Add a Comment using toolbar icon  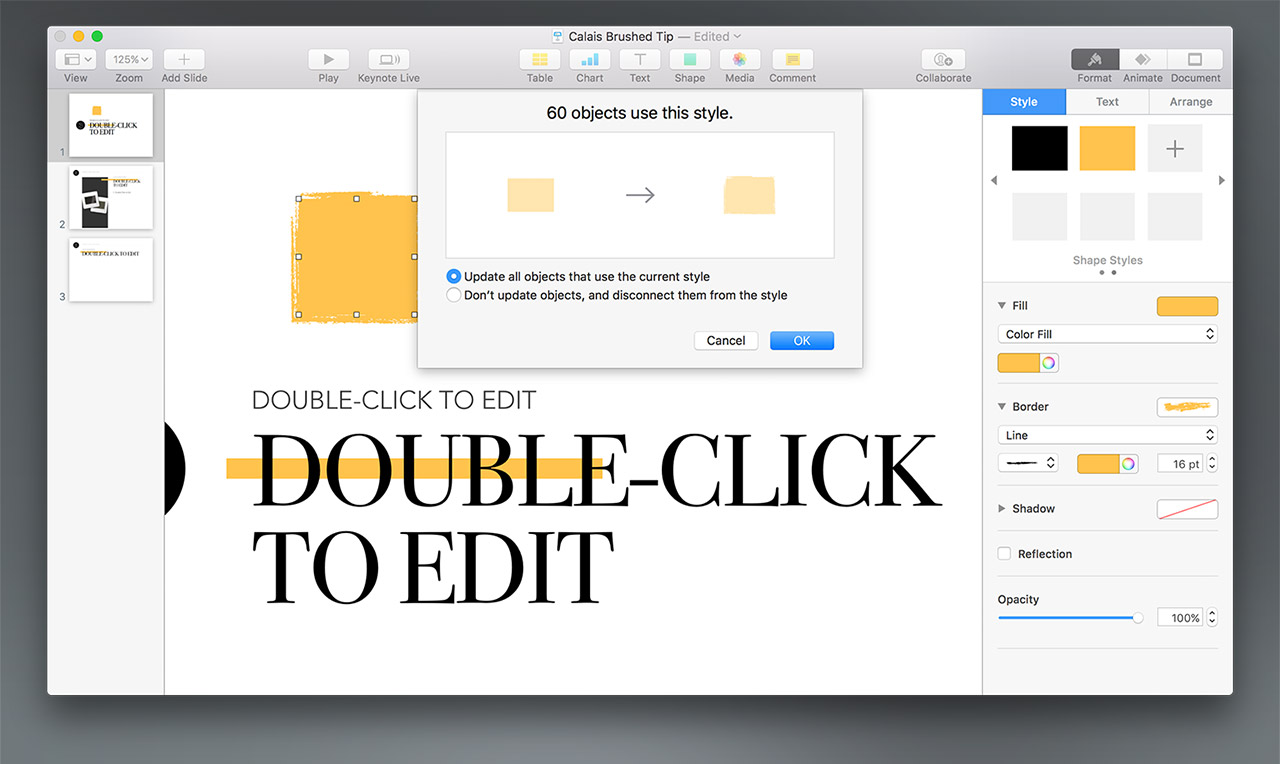click(x=792, y=60)
